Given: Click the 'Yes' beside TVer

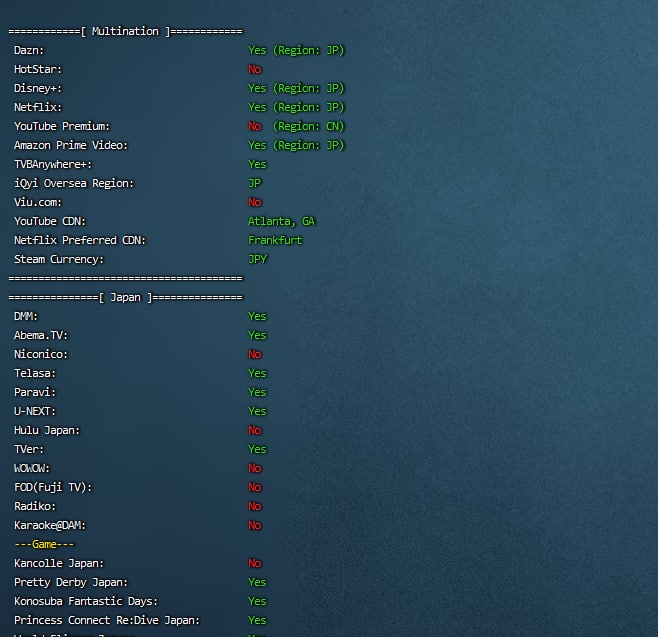Looking at the screenshot, I should (257, 449).
